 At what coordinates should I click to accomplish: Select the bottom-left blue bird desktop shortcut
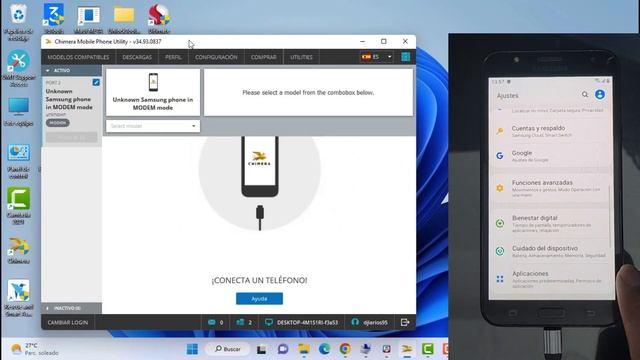pyautogui.click(x=18, y=298)
